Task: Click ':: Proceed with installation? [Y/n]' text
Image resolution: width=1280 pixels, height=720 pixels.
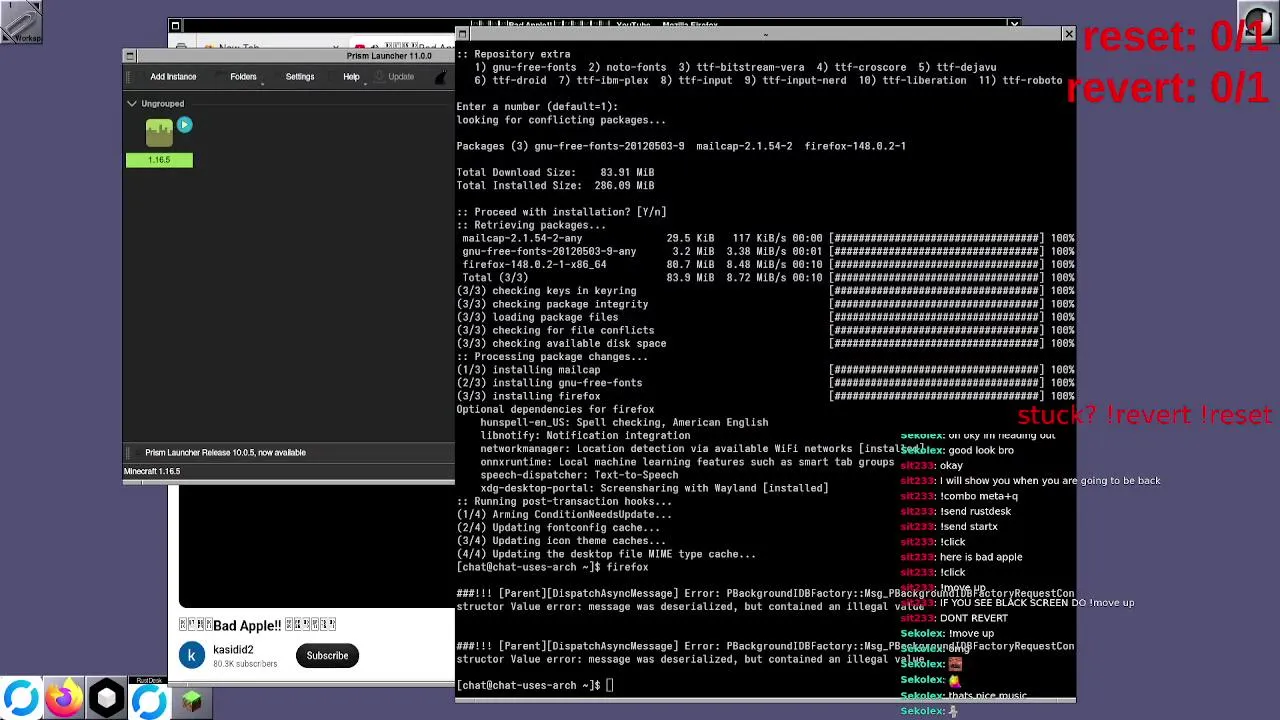Action: click(x=561, y=212)
